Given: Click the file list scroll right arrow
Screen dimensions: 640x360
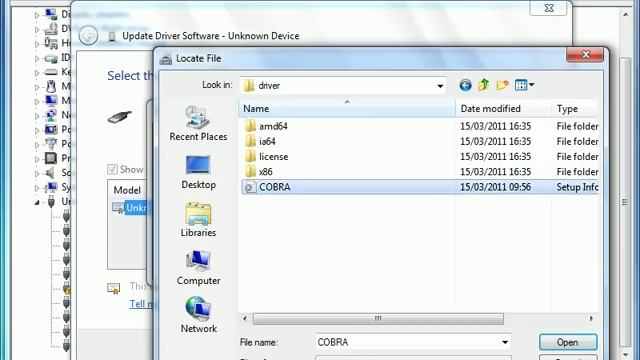Looking at the screenshot, I should [x=591, y=318].
